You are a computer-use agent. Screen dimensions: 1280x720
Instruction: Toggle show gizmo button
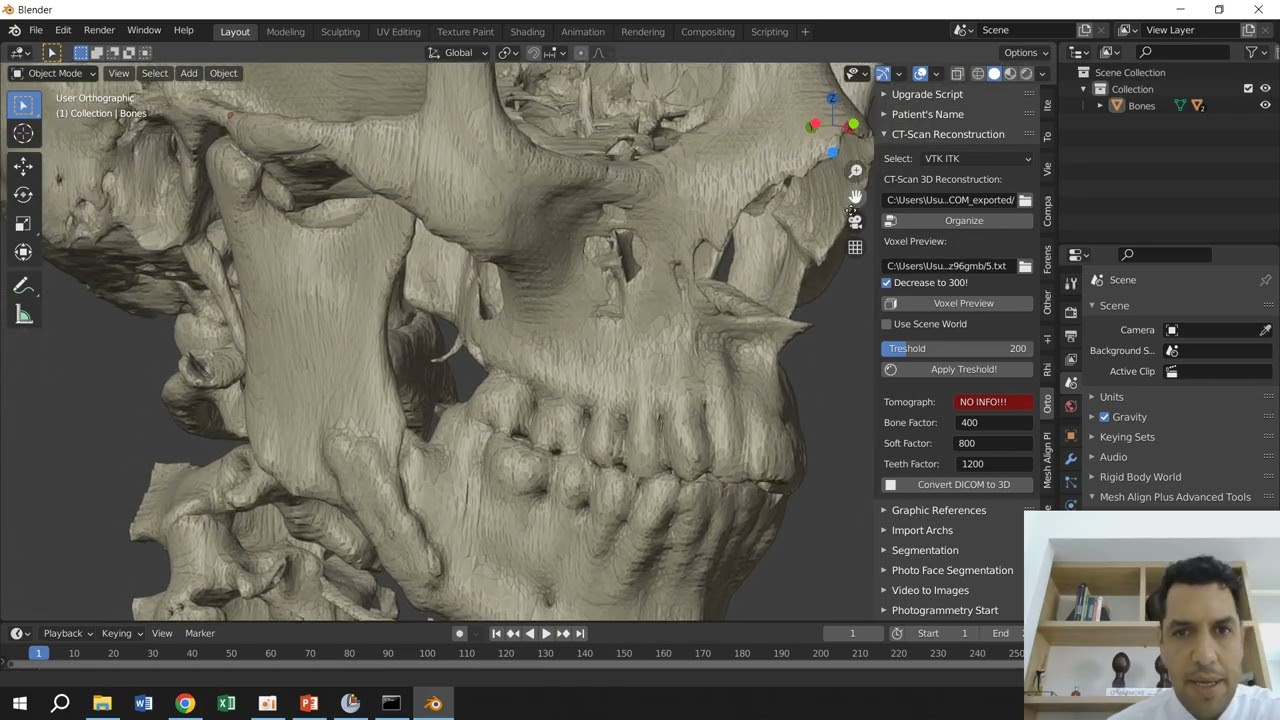point(883,74)
